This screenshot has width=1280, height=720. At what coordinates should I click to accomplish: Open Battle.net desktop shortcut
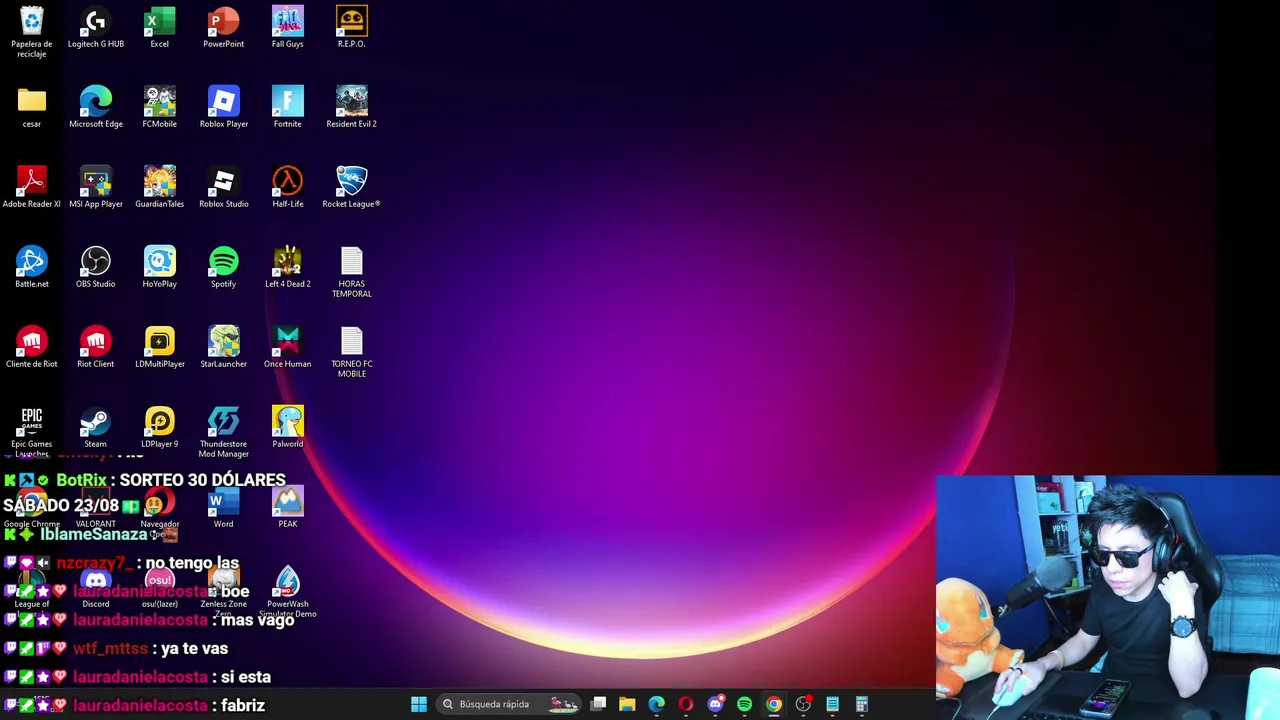pos(32,268)
